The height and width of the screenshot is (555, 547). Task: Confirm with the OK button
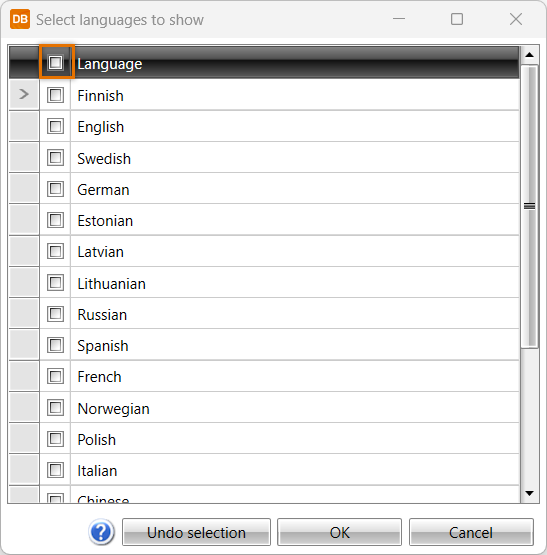(x=340, y=532)
